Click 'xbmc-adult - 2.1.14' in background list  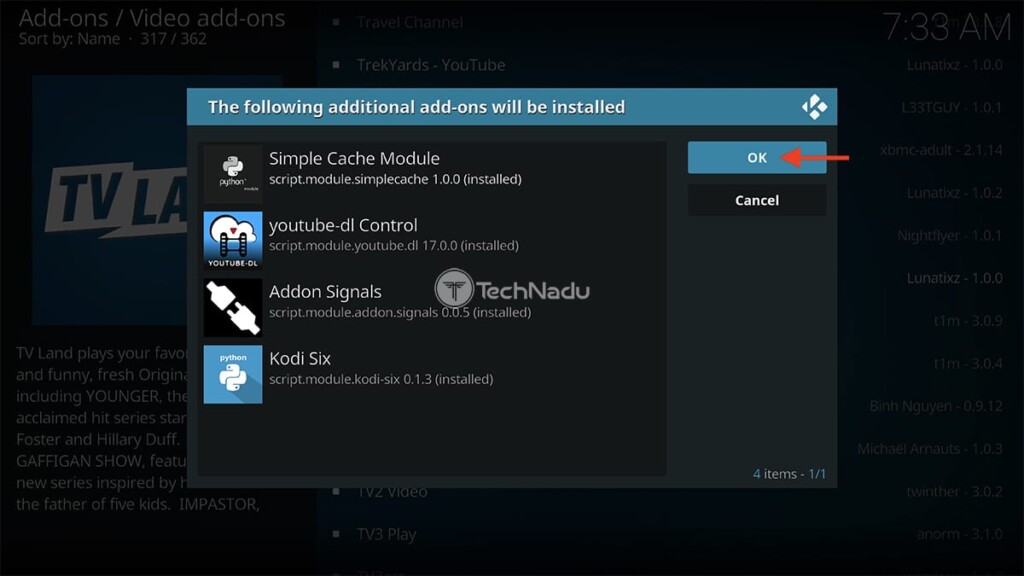(940, 150)
